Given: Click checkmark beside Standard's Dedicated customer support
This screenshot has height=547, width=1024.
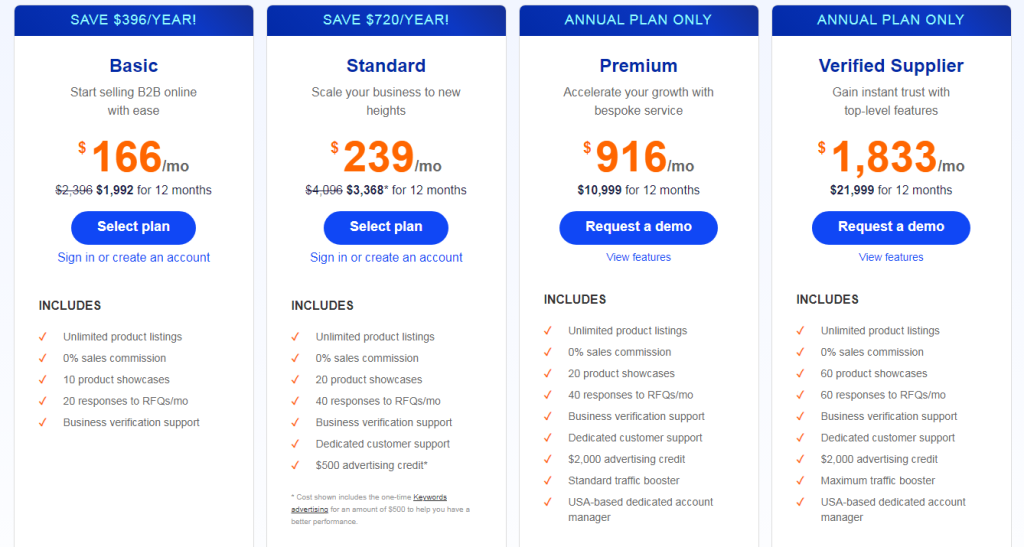Looking at the screenshot, I should (x=295, y=444).
